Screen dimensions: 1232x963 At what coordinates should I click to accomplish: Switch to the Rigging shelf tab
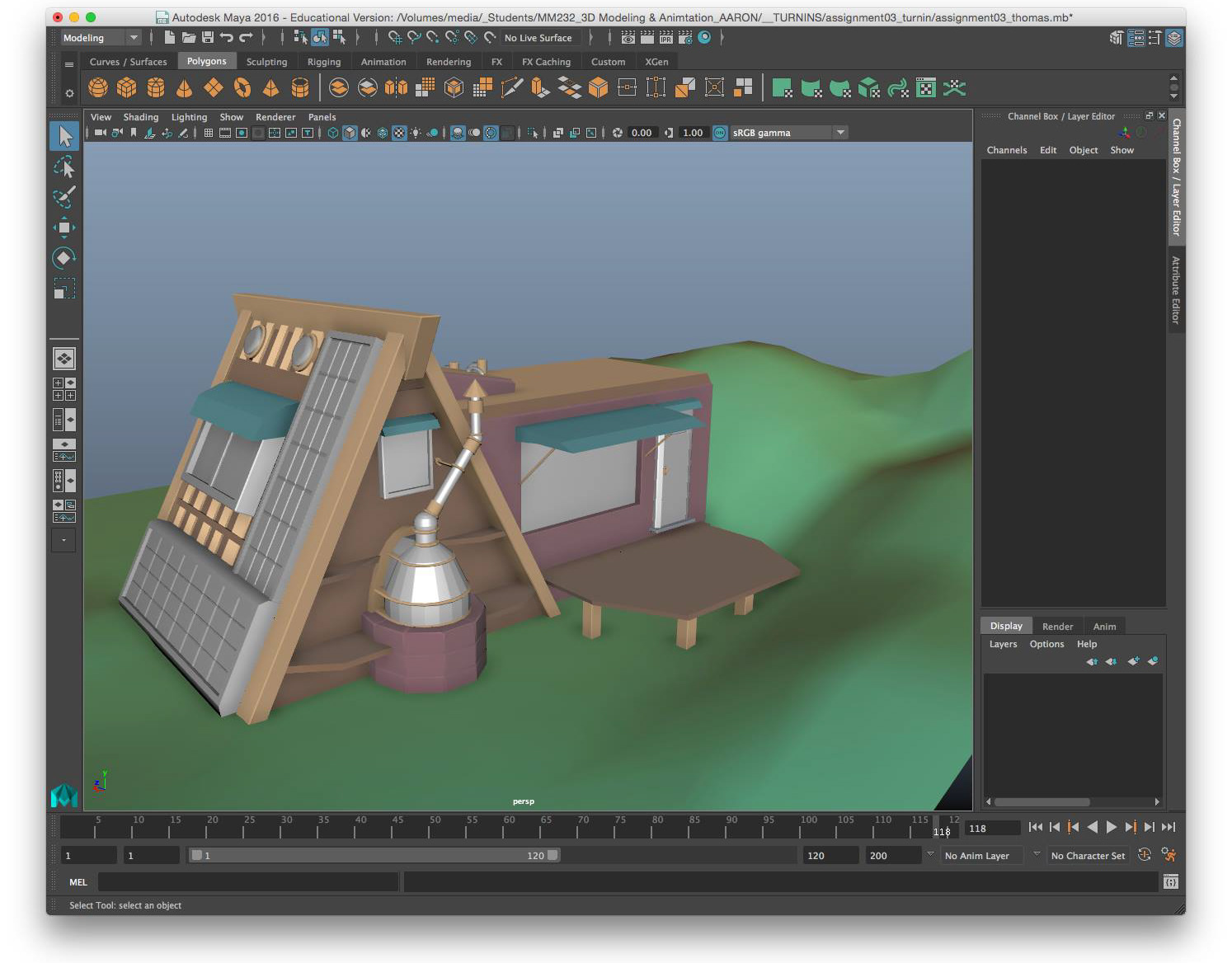click(x=324, y=62)
